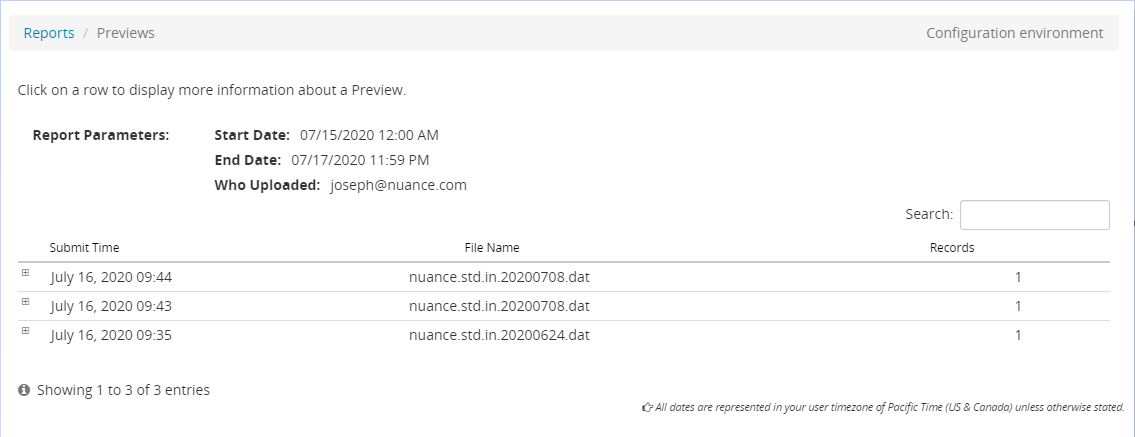
Task: Expand the July 16, 2020 09:44 row
Action: (x=25, y=273)
